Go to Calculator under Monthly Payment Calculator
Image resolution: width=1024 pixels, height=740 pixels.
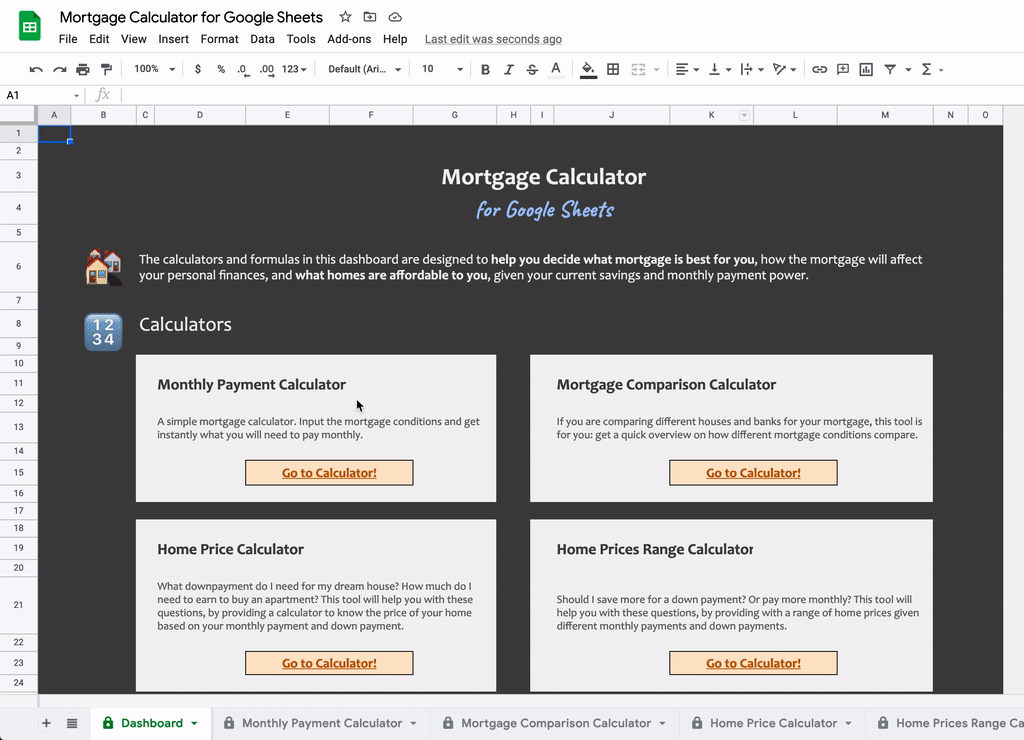(329, 473)
